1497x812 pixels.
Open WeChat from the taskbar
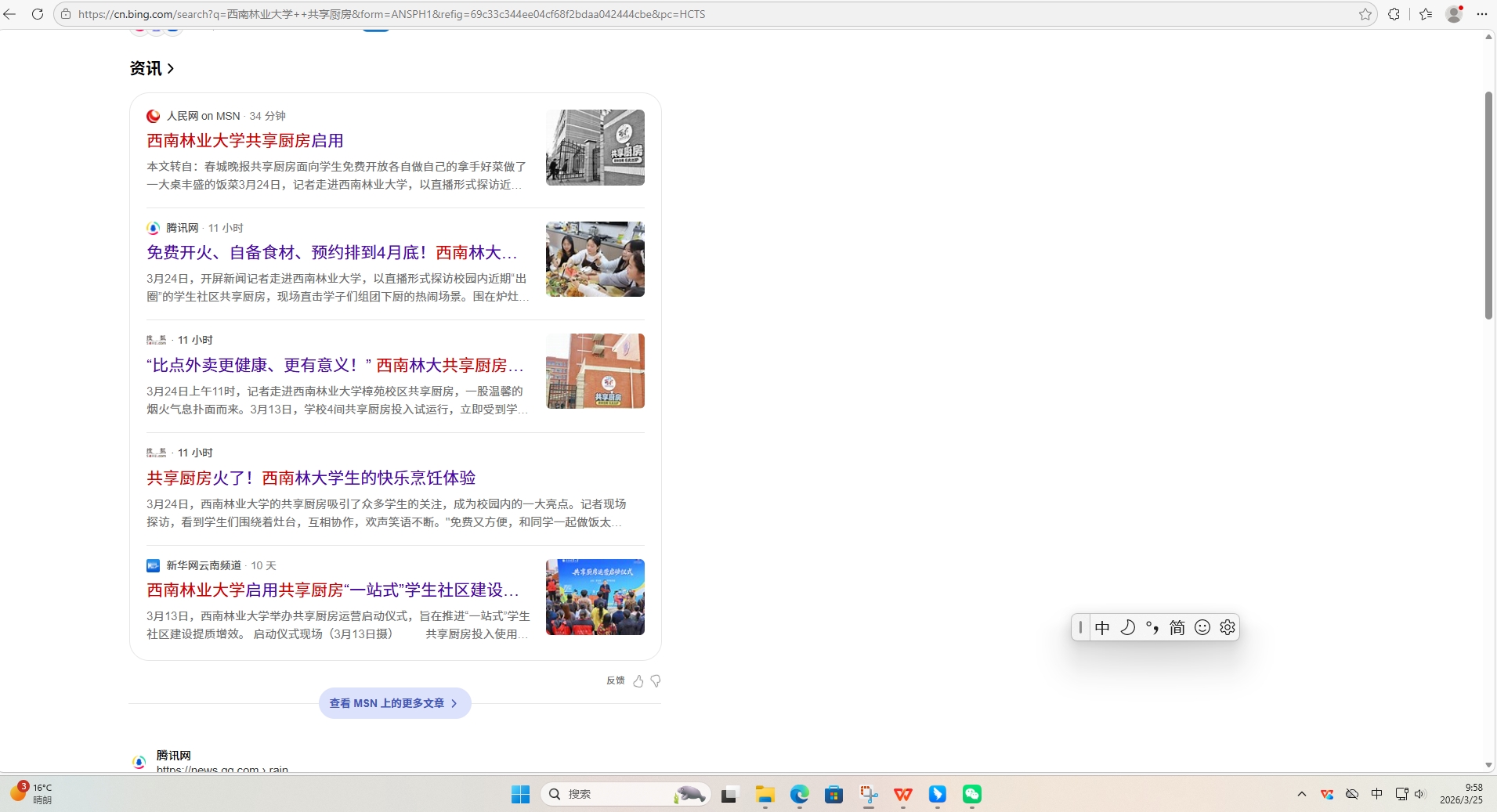click(971, 794)
